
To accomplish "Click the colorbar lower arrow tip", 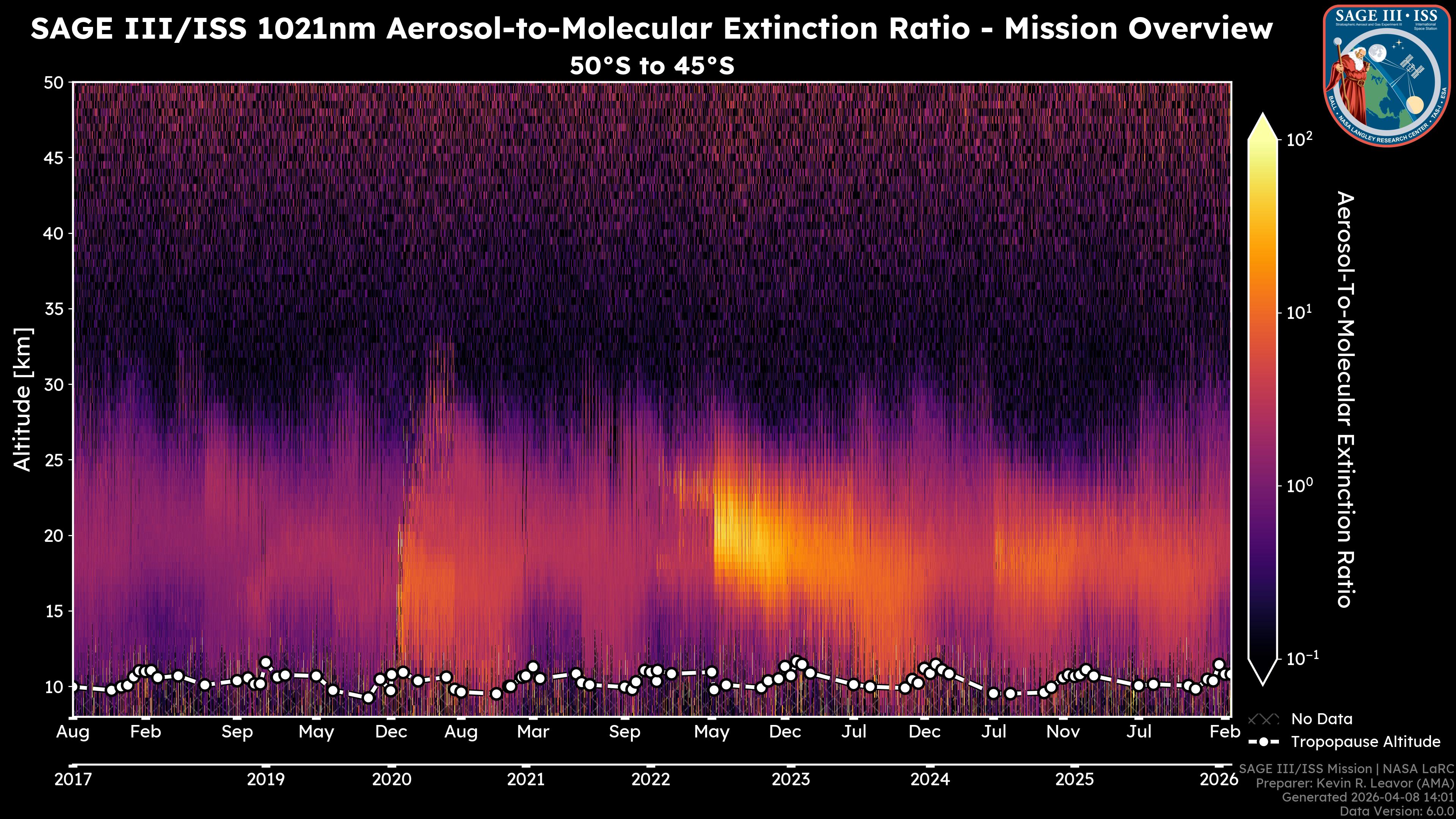I will click(x=1263, y=680).
